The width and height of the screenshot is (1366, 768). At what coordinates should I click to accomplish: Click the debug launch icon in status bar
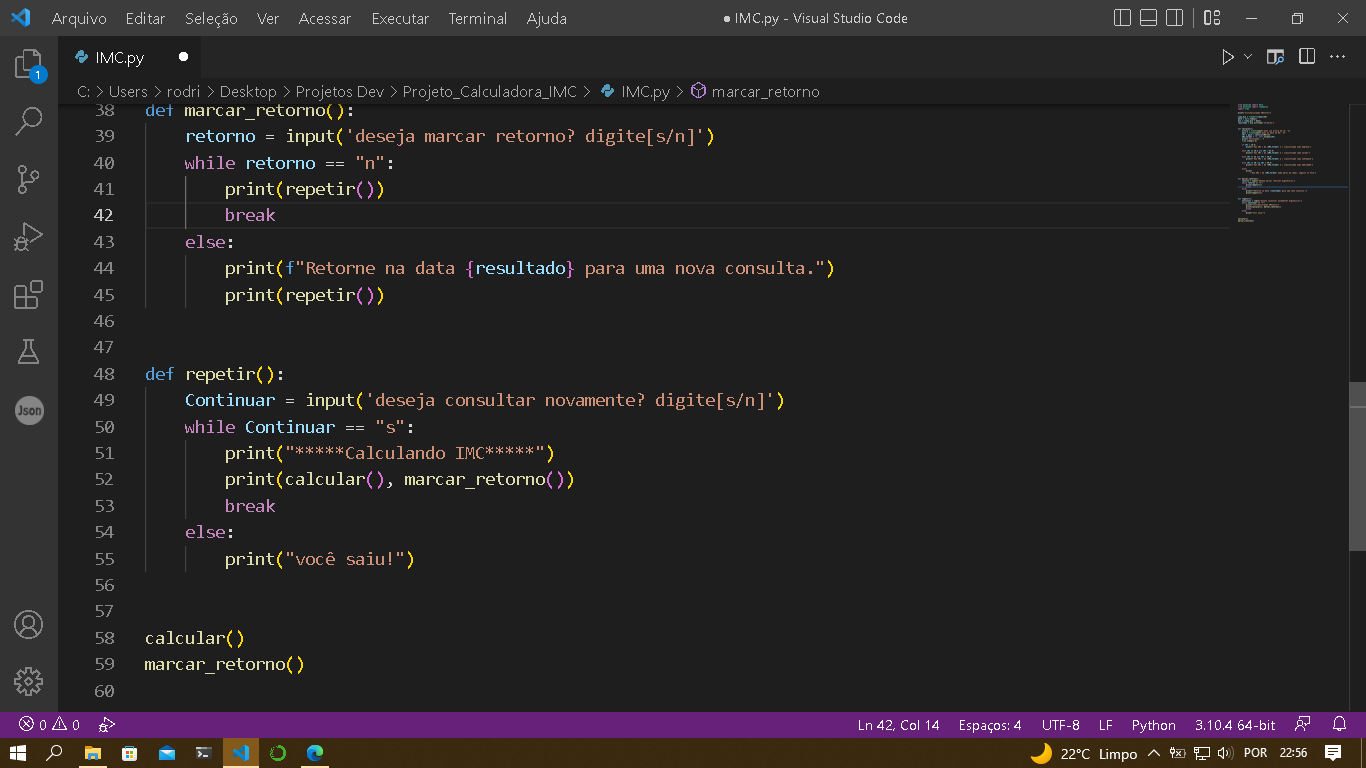click(x=107, y=725)
